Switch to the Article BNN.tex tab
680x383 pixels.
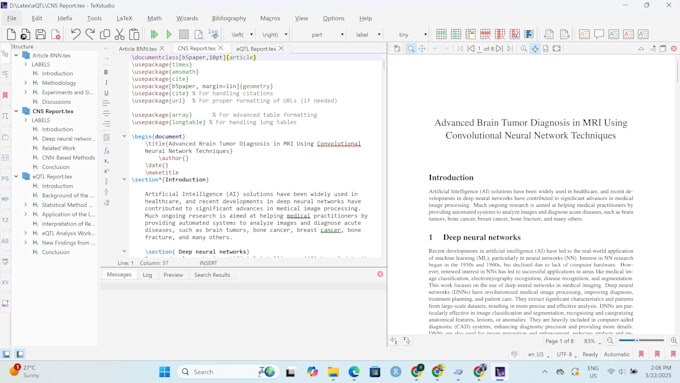(x=137, y=49)
